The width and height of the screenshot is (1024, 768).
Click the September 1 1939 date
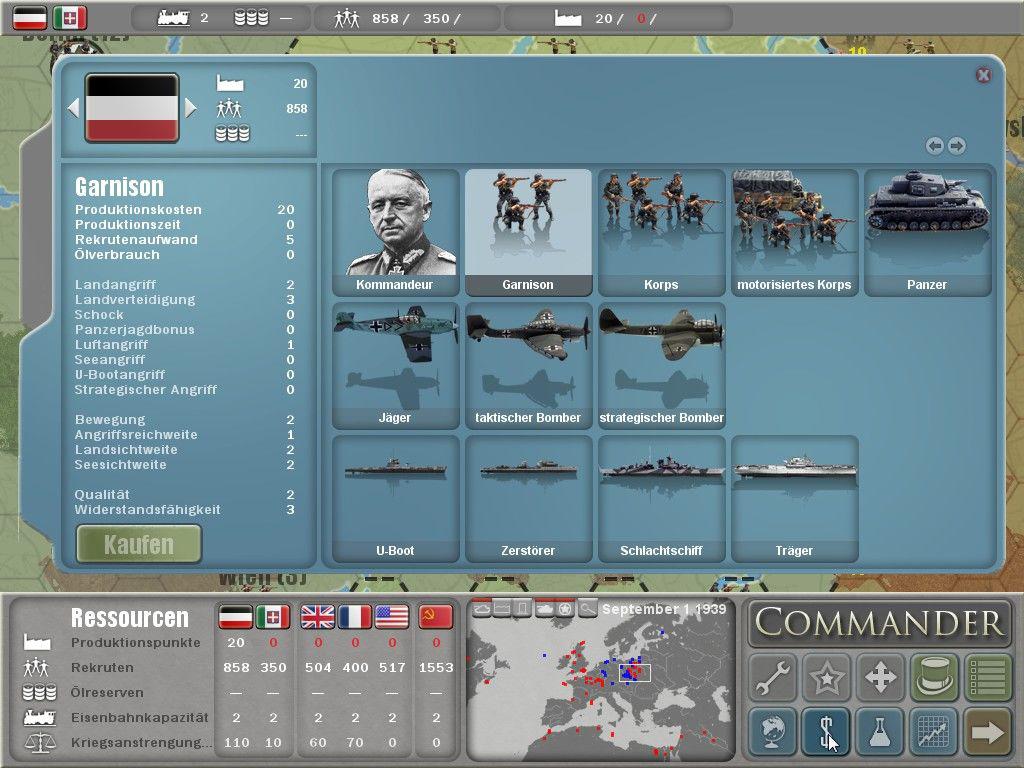tap(664, 609)
